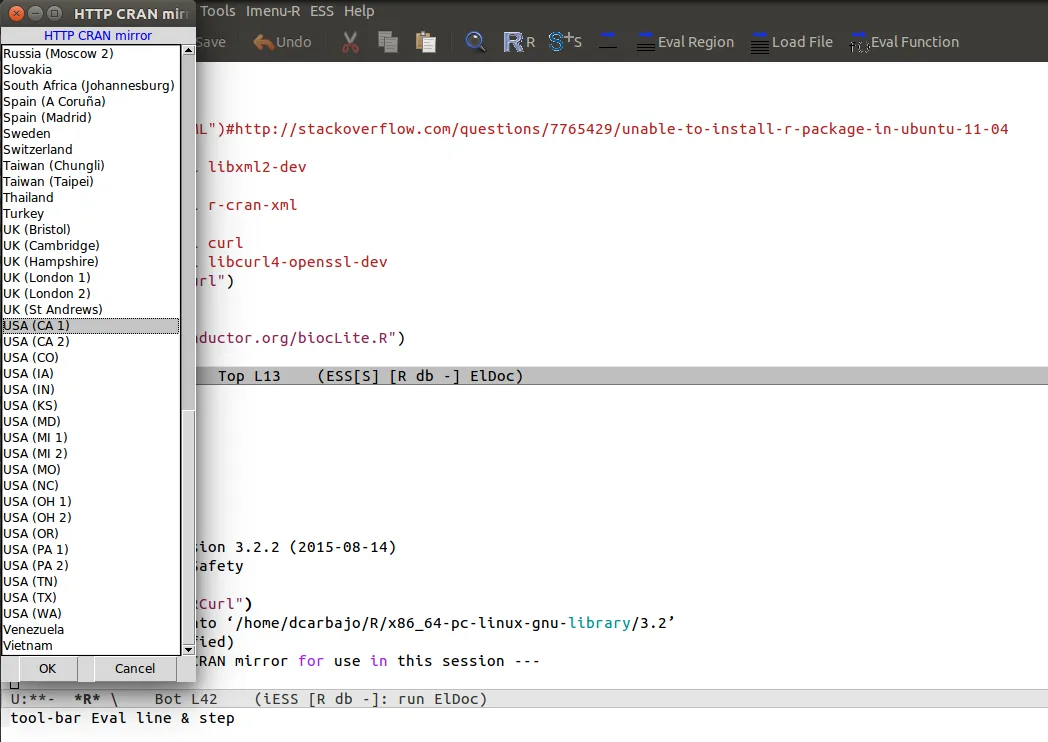The image size is (1048, 742).
Task: Select USA (CA 1) mirror
Action: [91, 326]
